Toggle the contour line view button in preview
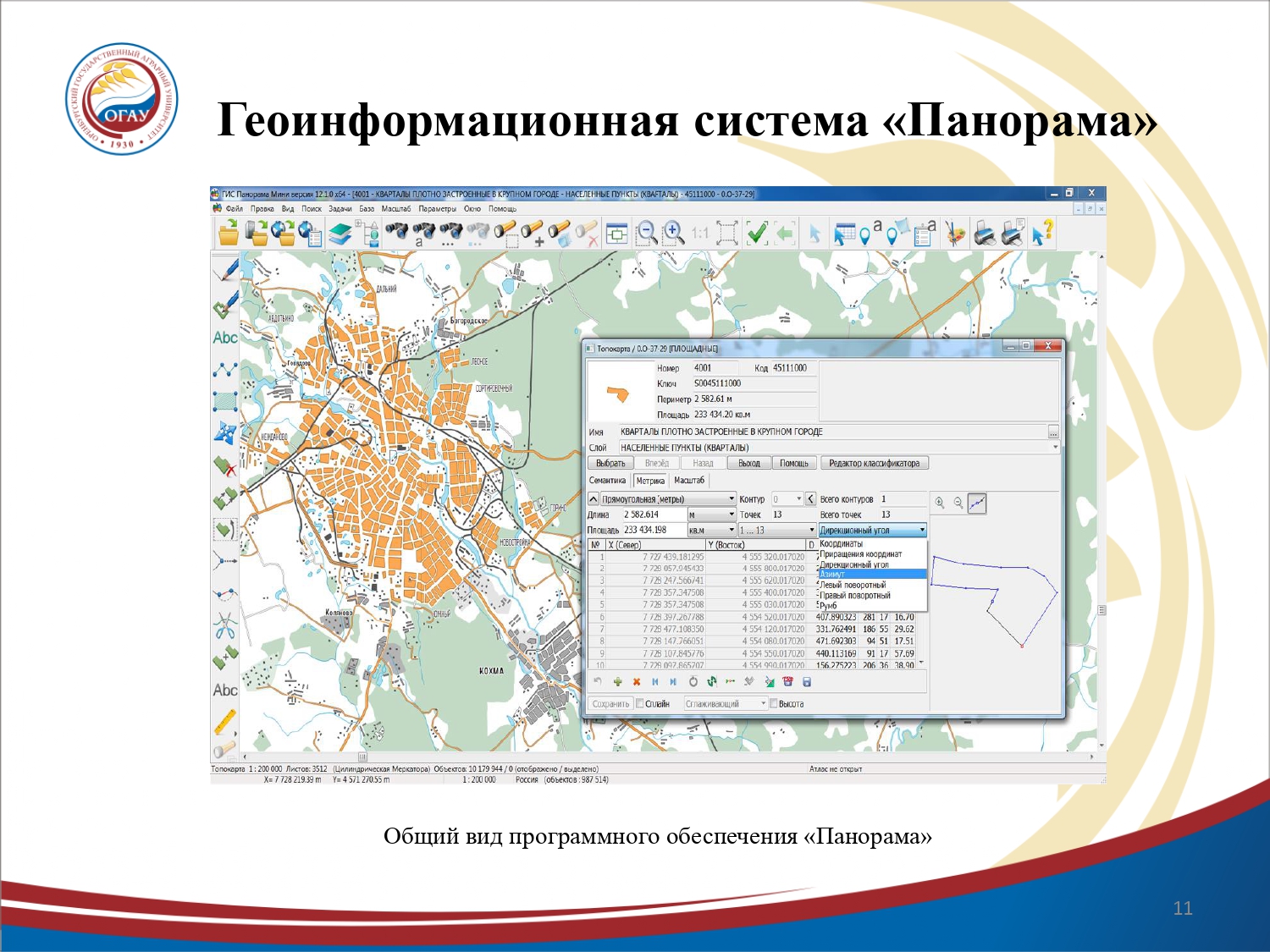Image resolution: width=1270 pixels, height=952 pixels. tap(976, 504)
